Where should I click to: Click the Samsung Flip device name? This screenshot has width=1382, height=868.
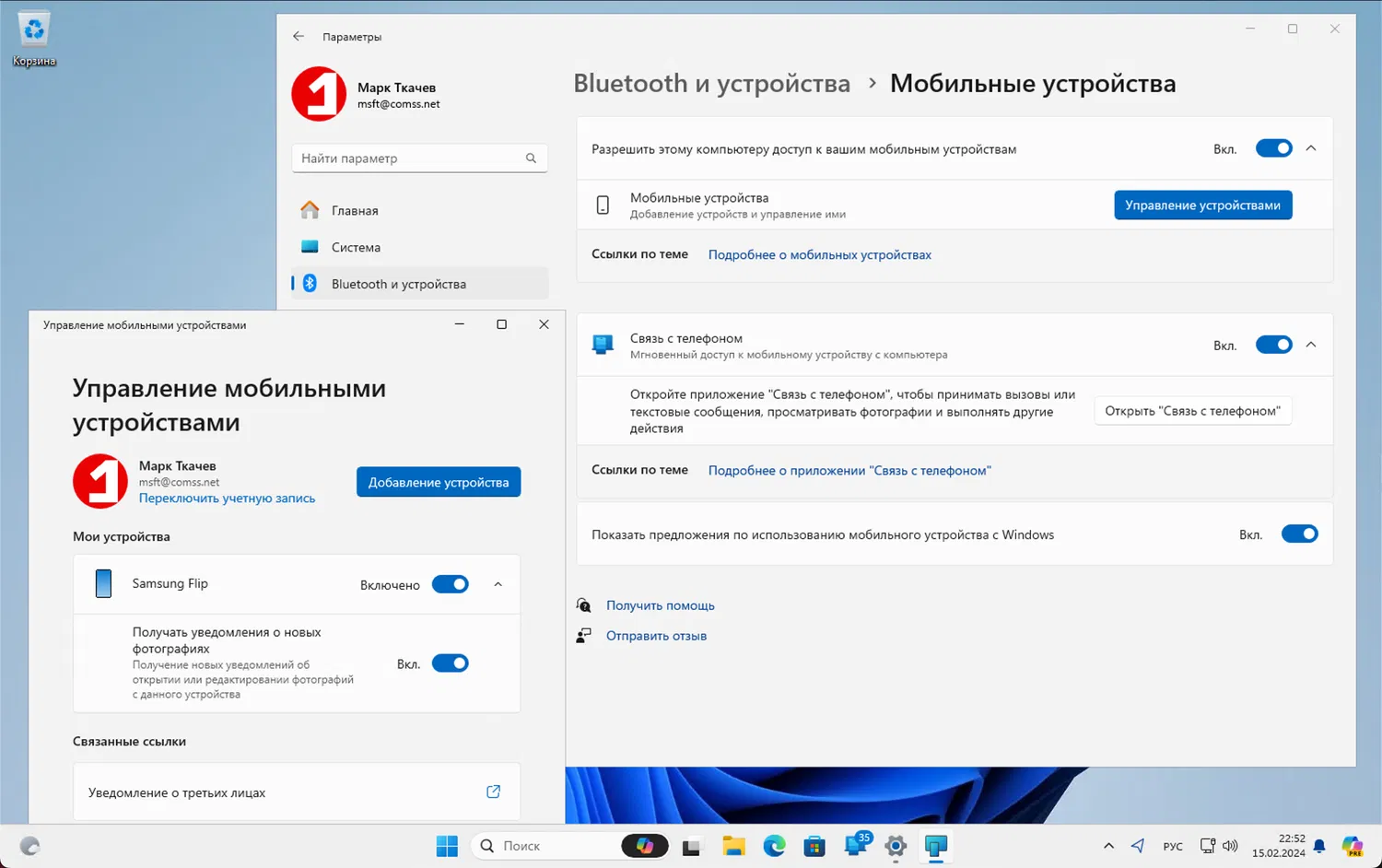(170, 584)
